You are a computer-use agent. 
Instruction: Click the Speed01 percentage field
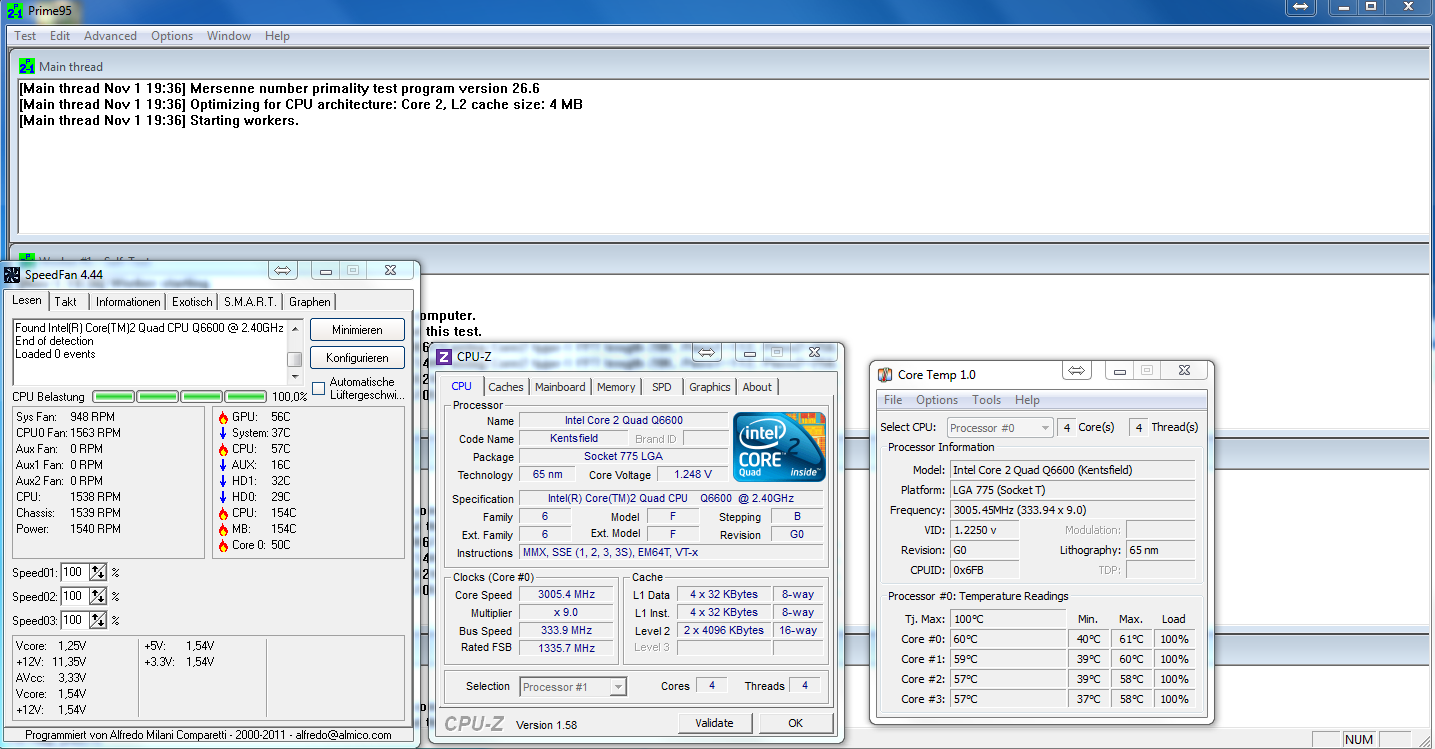[x=73, y=573]
